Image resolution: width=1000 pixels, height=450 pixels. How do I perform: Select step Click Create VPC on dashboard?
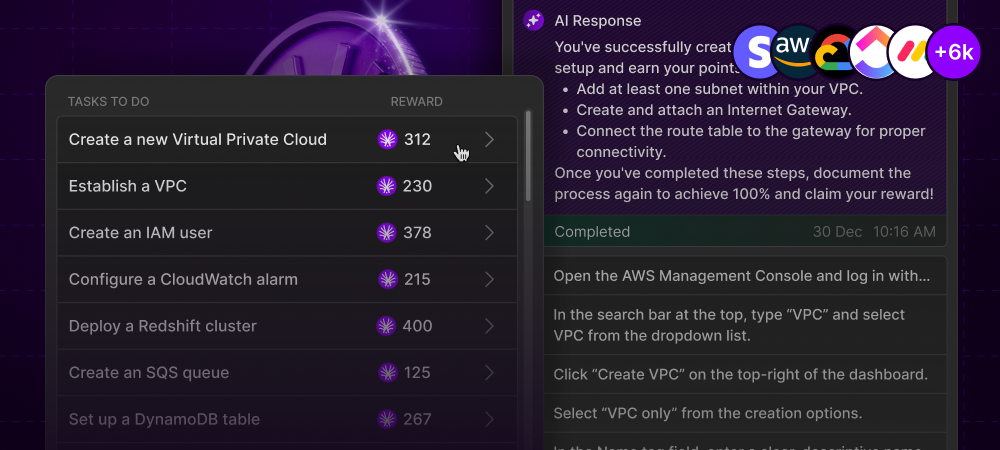click(x=744, y=374)
